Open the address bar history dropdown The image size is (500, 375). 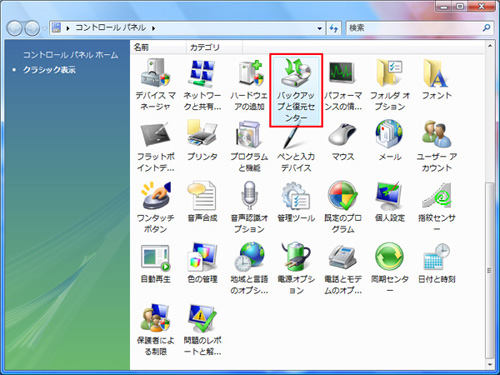click(x=320, y=28)
